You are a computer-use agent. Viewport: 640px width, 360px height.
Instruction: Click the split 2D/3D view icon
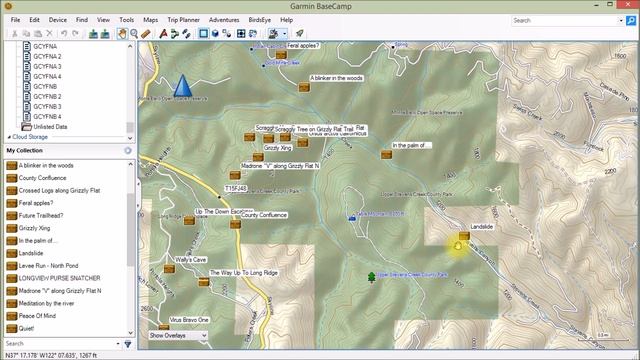point(227,34)
